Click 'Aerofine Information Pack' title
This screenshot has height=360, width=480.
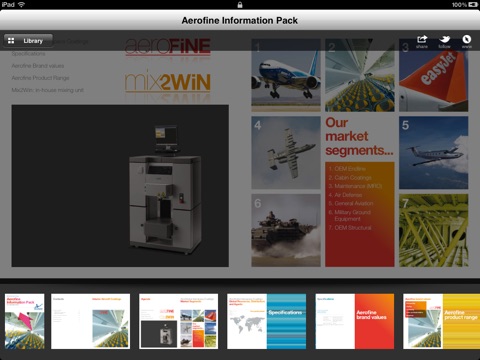(240, 20)
